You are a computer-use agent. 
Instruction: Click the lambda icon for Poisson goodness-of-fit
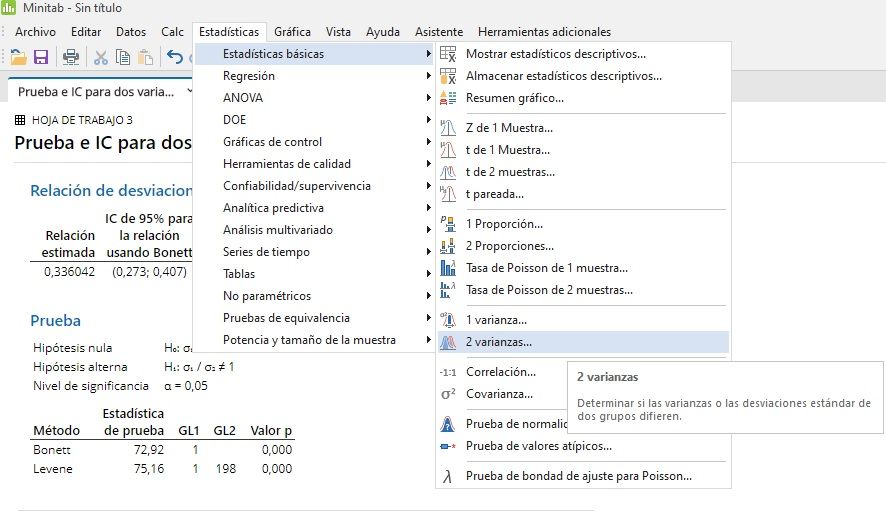[x=448, y=477]
